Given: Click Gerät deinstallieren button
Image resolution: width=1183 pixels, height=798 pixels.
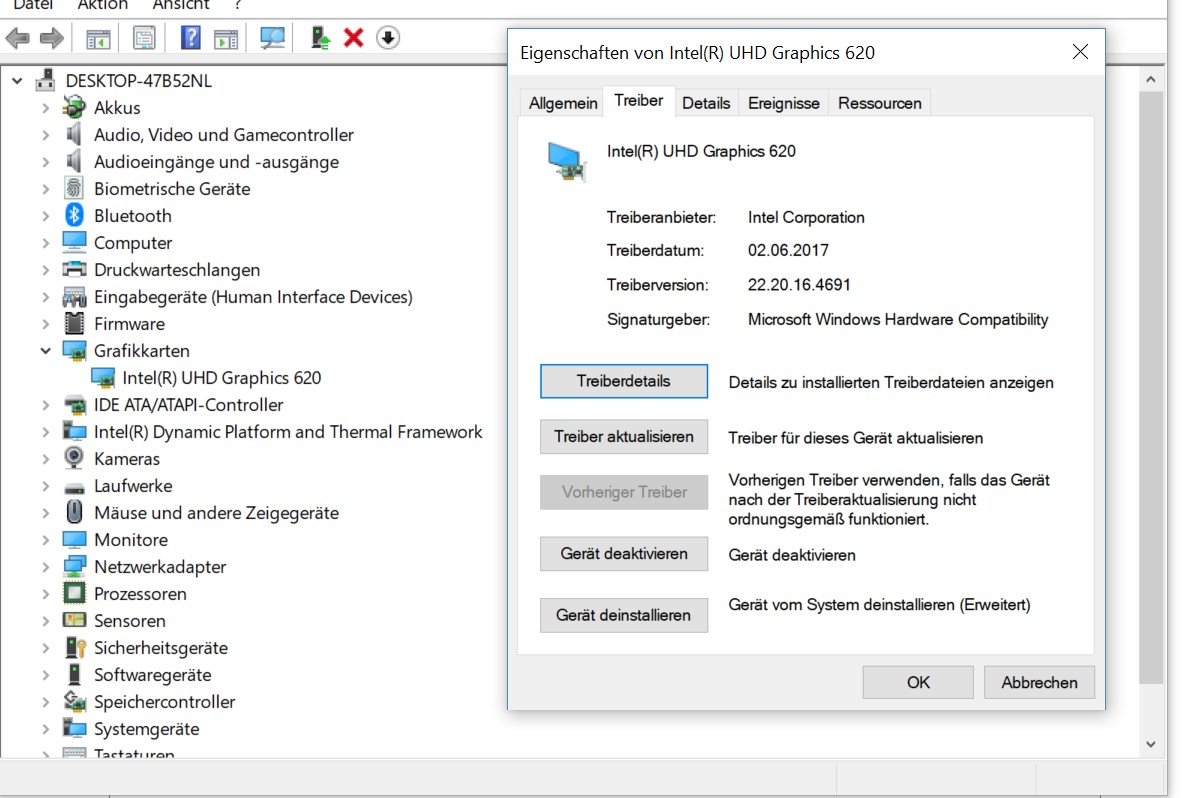Looking at the screenshot, I should [x=623, y=615].
